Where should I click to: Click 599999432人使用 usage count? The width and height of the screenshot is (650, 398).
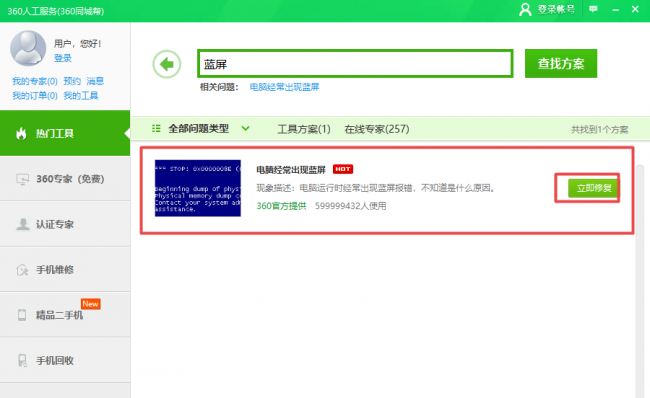pos(351,206)
